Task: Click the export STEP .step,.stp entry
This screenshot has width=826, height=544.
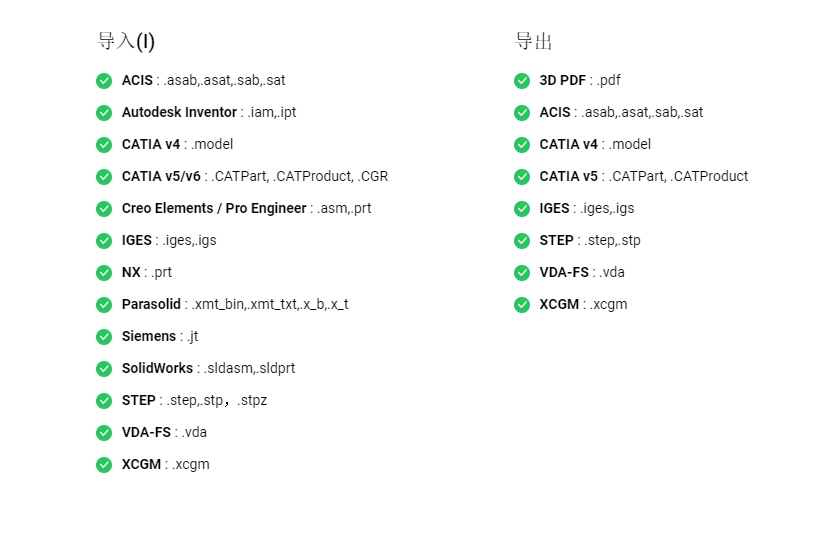Action: pos(590,240)
